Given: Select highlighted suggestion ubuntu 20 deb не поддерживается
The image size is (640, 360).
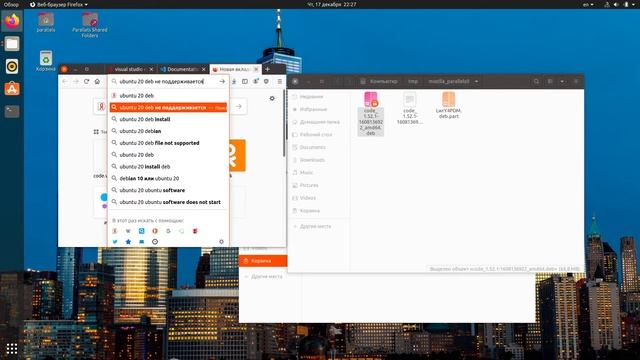Looking at the screenshot, I should click(168, 107).
